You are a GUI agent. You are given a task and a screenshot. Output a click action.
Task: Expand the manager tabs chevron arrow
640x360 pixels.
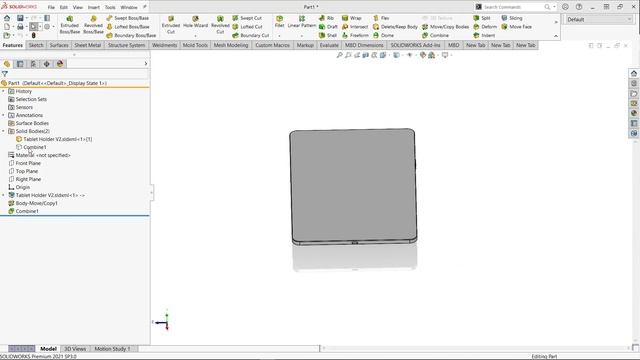(x=146, y=64)
